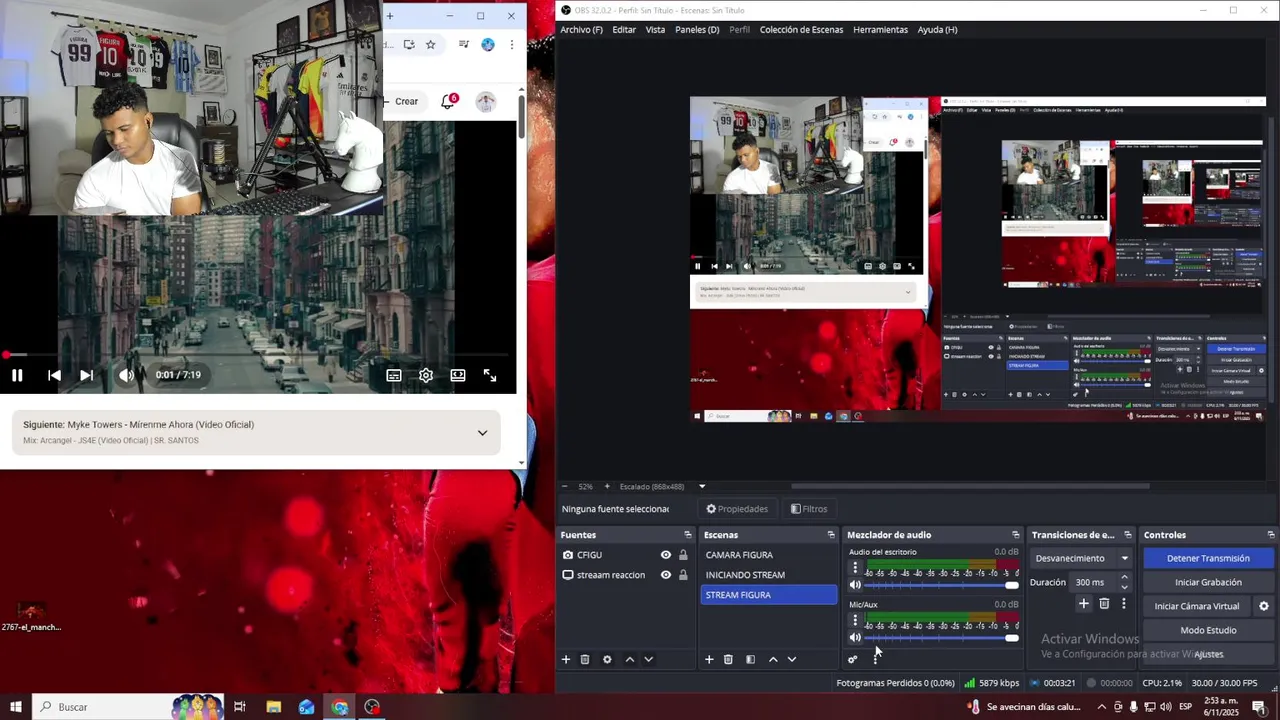Hide the streaam reaccion source

tap(666, 575)
